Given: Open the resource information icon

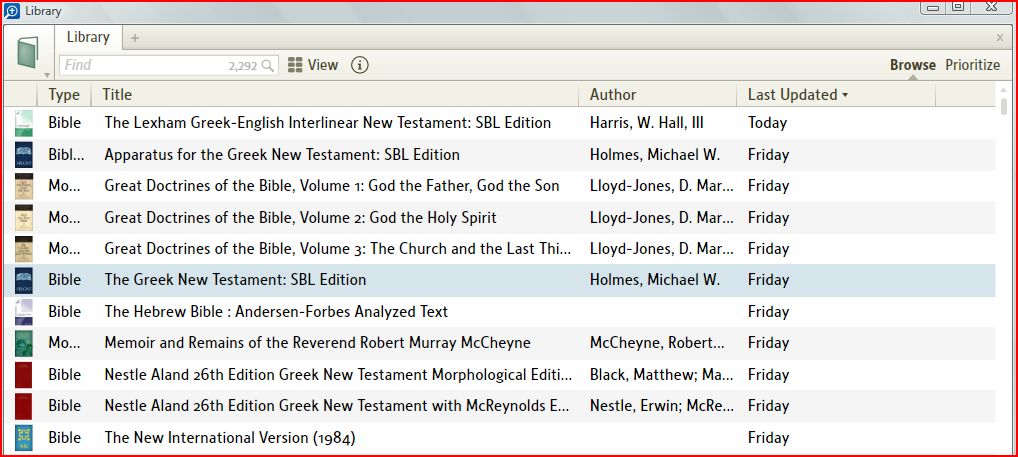Looking at the screenshot, I should pos(360,65).
